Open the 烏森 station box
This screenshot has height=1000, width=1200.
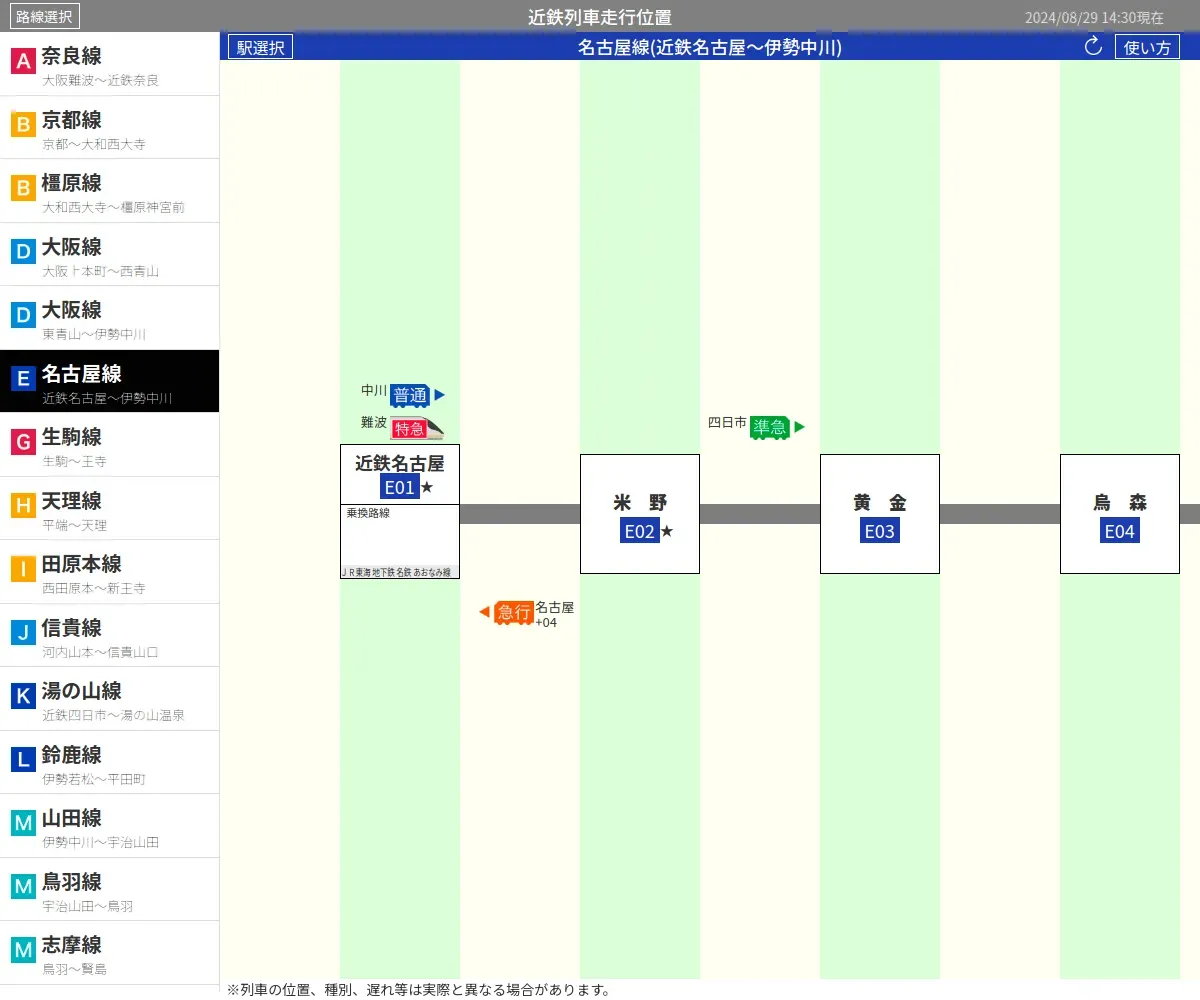click(1120, 514)
